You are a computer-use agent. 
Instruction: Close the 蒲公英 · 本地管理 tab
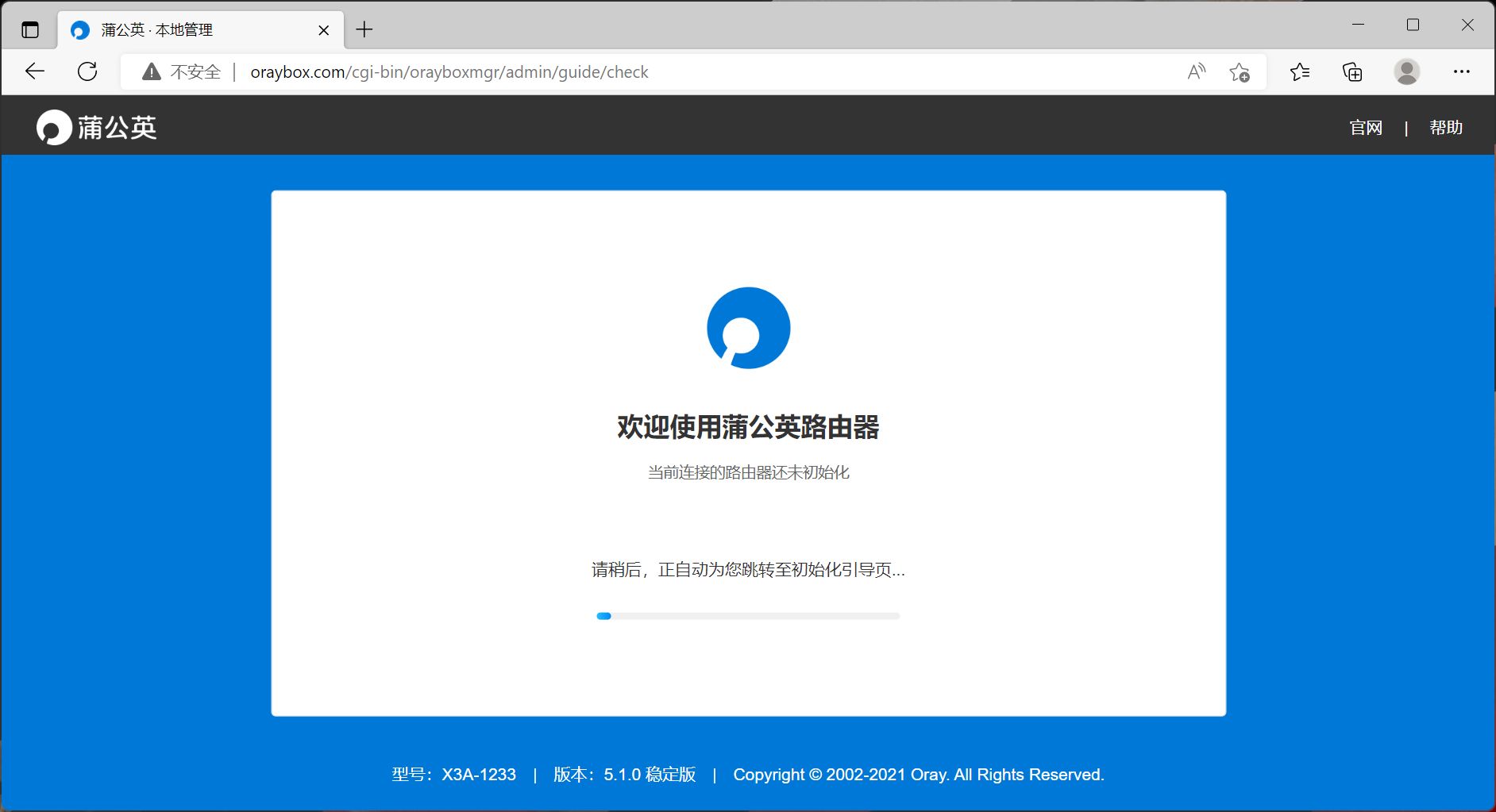(x=324, y=30)
